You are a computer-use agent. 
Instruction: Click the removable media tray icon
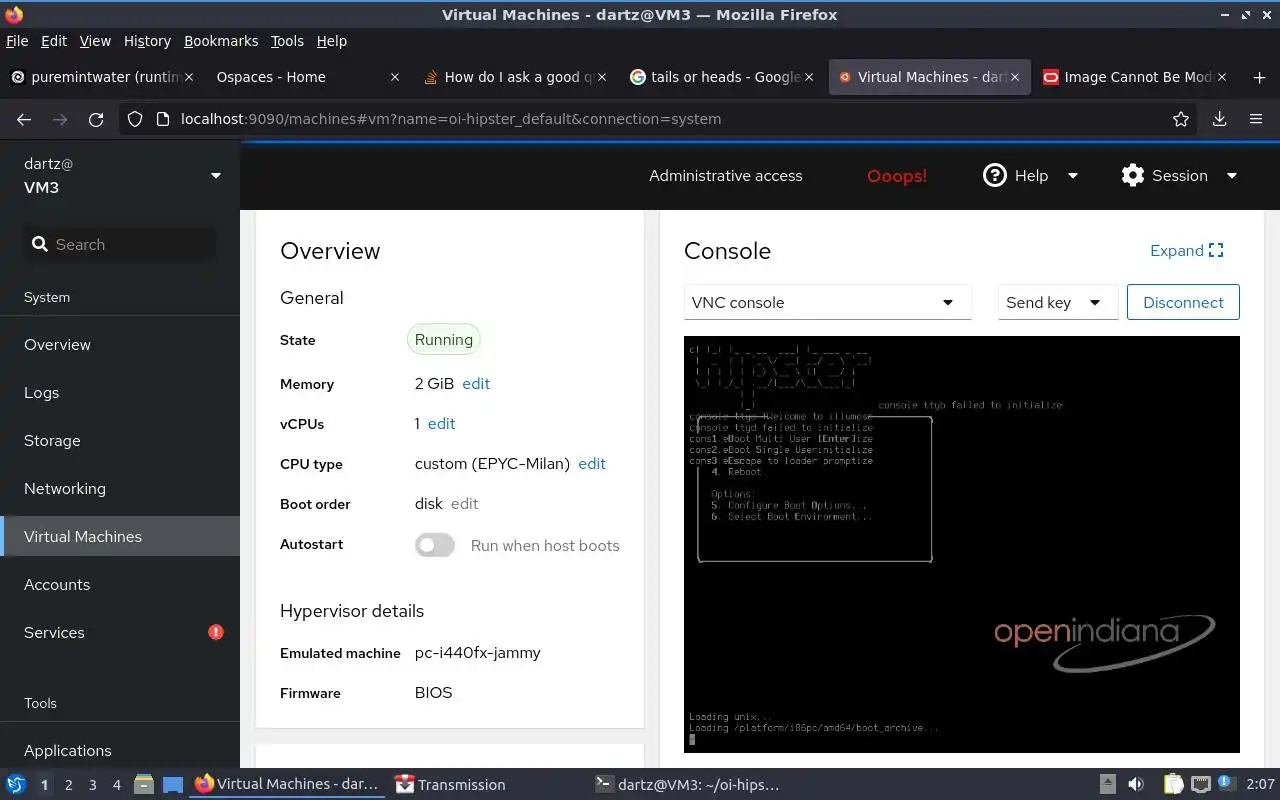click(x=1108, y=785)
